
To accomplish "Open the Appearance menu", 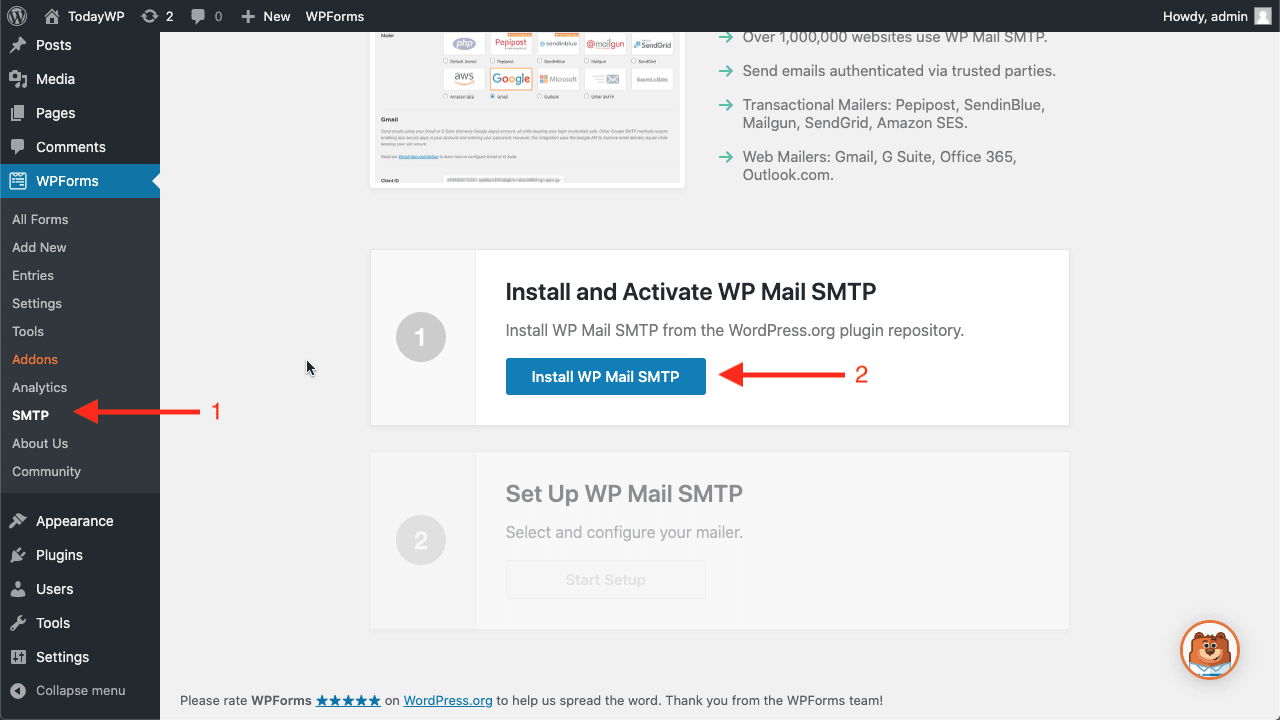I will 80,521.
